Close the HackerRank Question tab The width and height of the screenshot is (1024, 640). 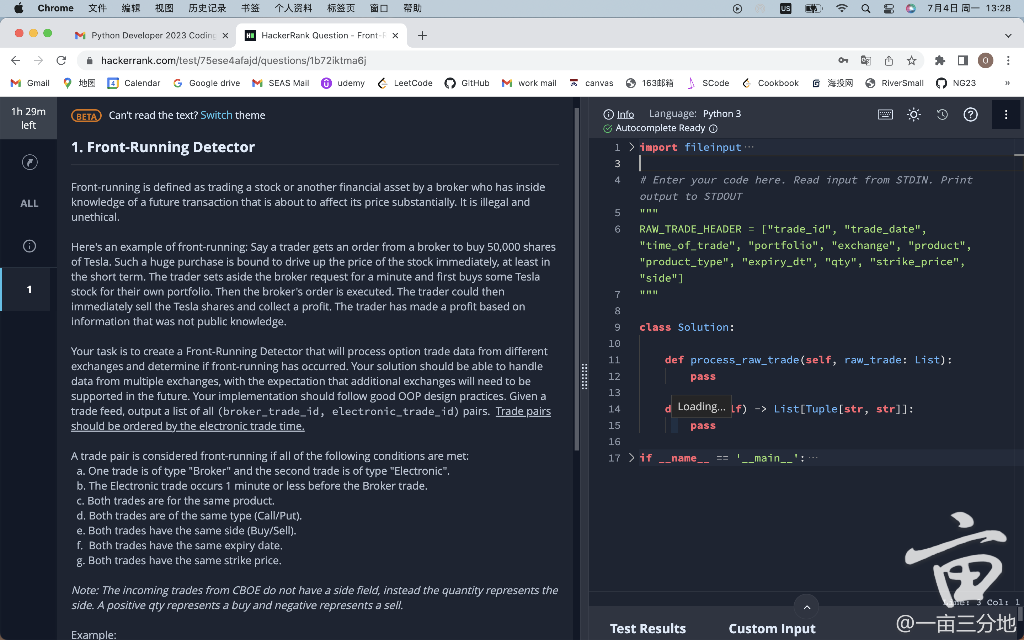[x=395, y=35]
